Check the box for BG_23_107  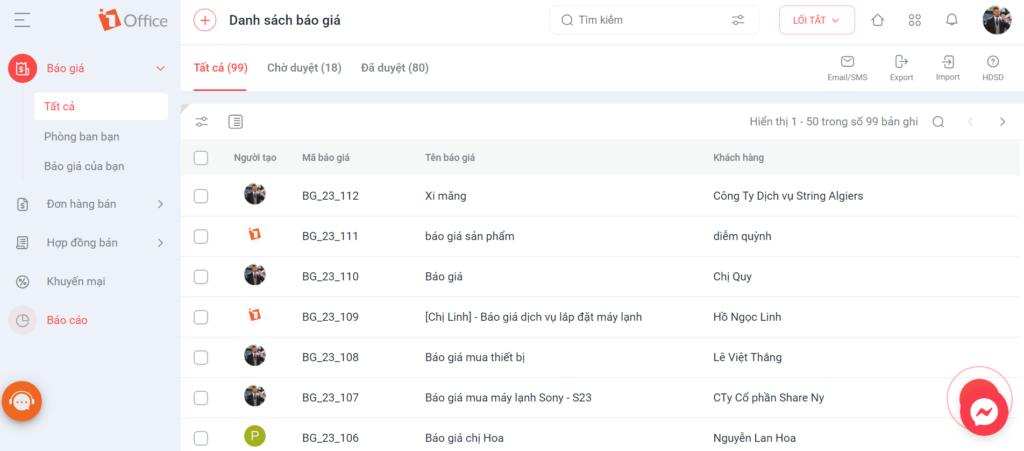click(x=201, y=397)
